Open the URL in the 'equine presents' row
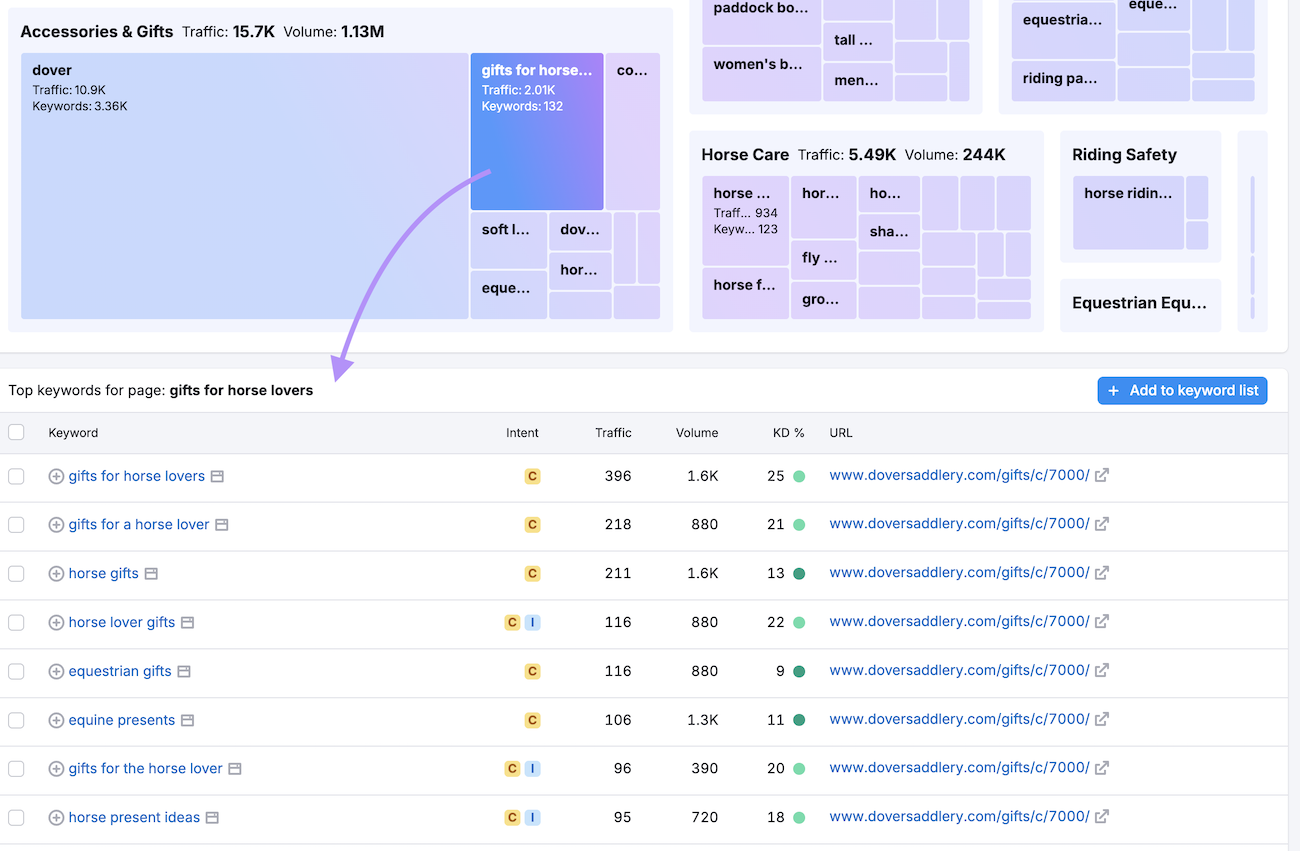Viewport: 1300px width, 851px height. 959,719
